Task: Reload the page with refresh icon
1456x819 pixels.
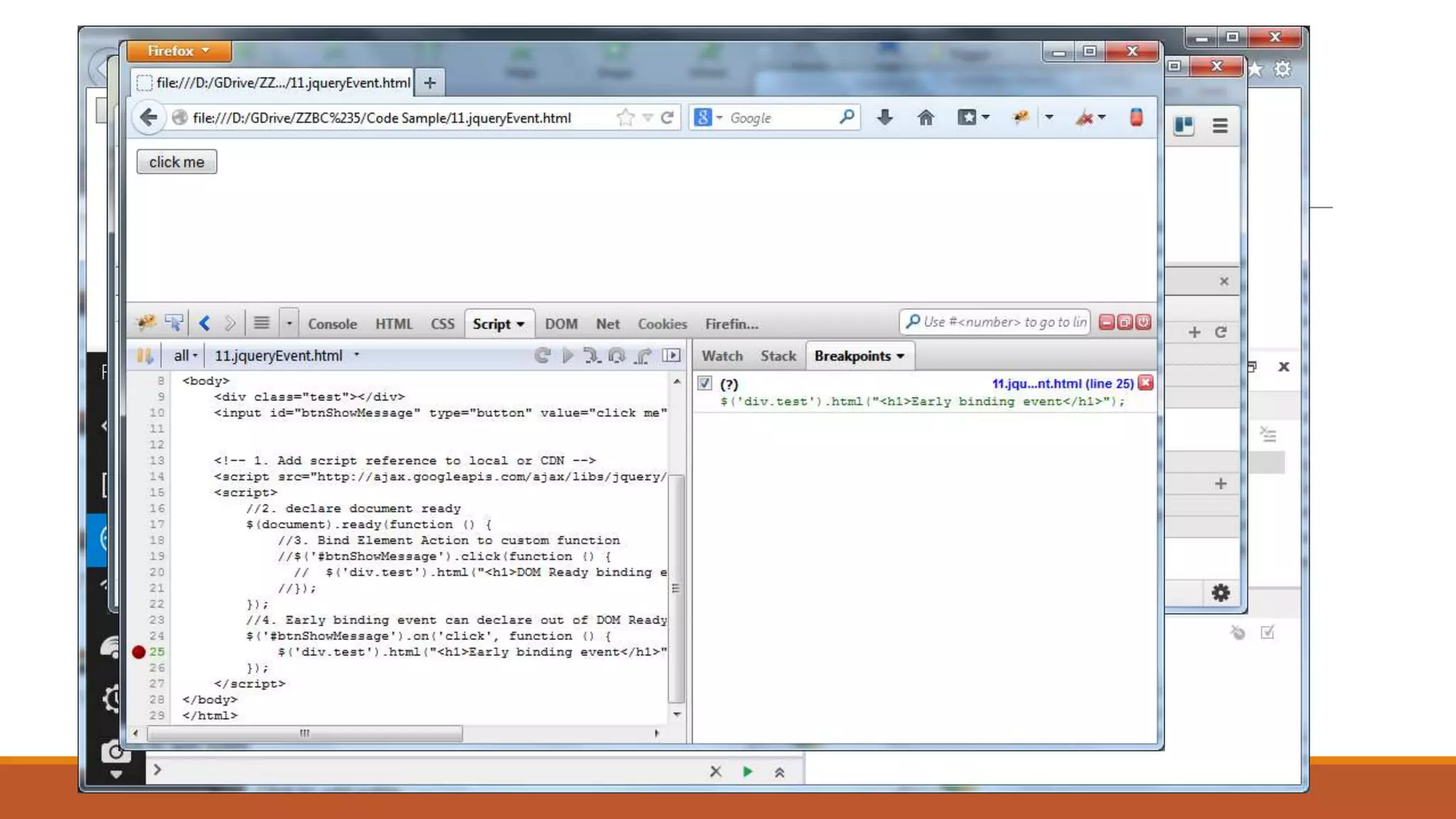Action: 667,118
